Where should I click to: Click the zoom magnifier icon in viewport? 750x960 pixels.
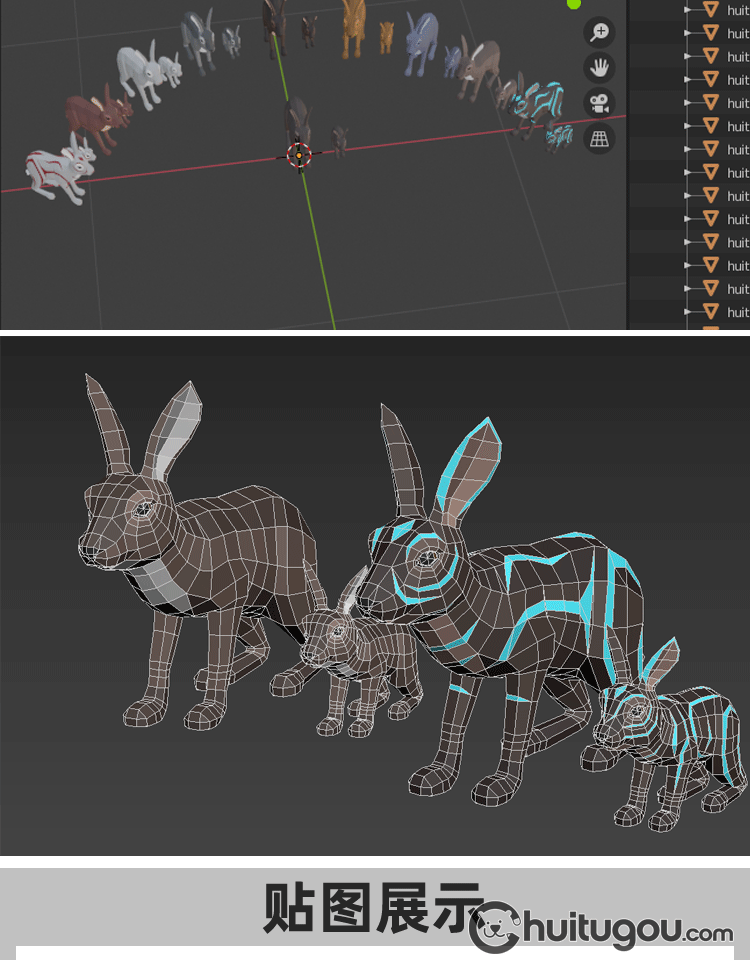599,33
